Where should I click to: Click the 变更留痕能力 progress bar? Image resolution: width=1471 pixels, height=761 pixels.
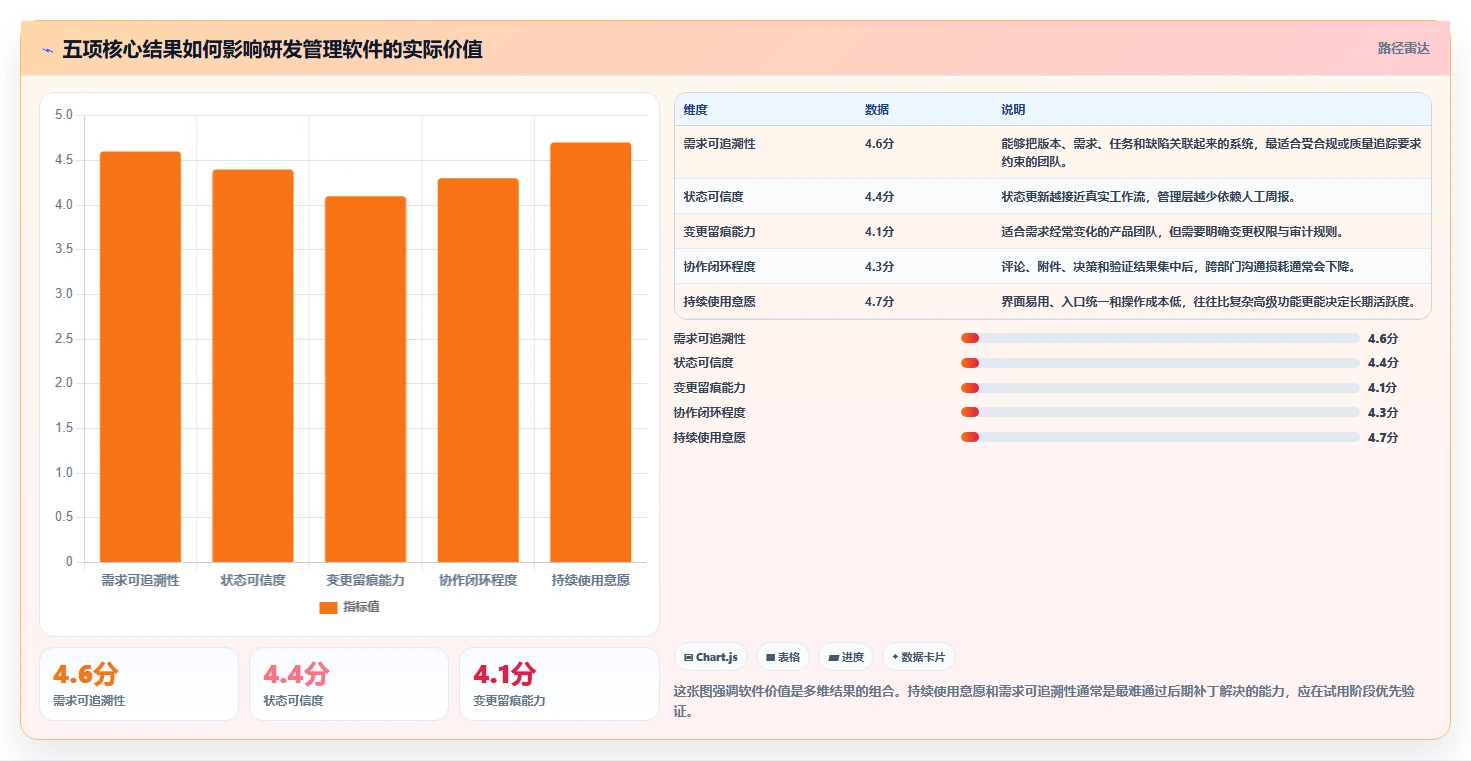click(1160, 388)
